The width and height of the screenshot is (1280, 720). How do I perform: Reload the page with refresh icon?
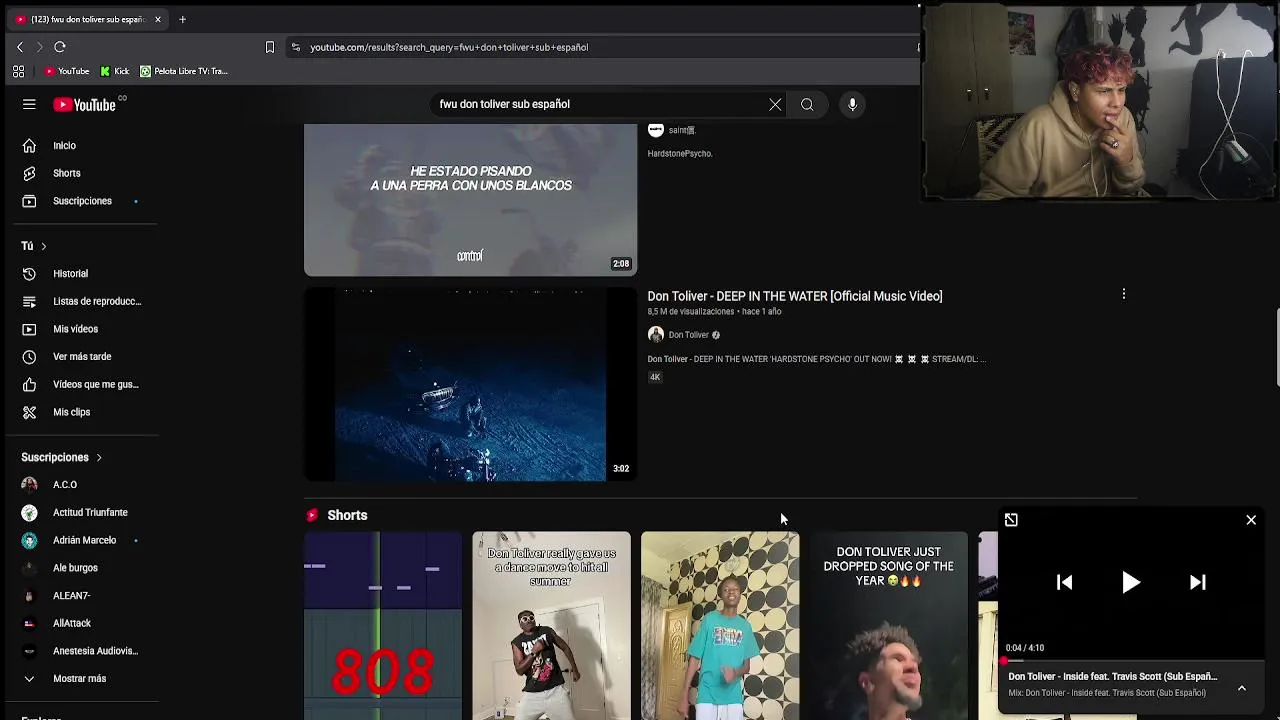coord(60,47)
